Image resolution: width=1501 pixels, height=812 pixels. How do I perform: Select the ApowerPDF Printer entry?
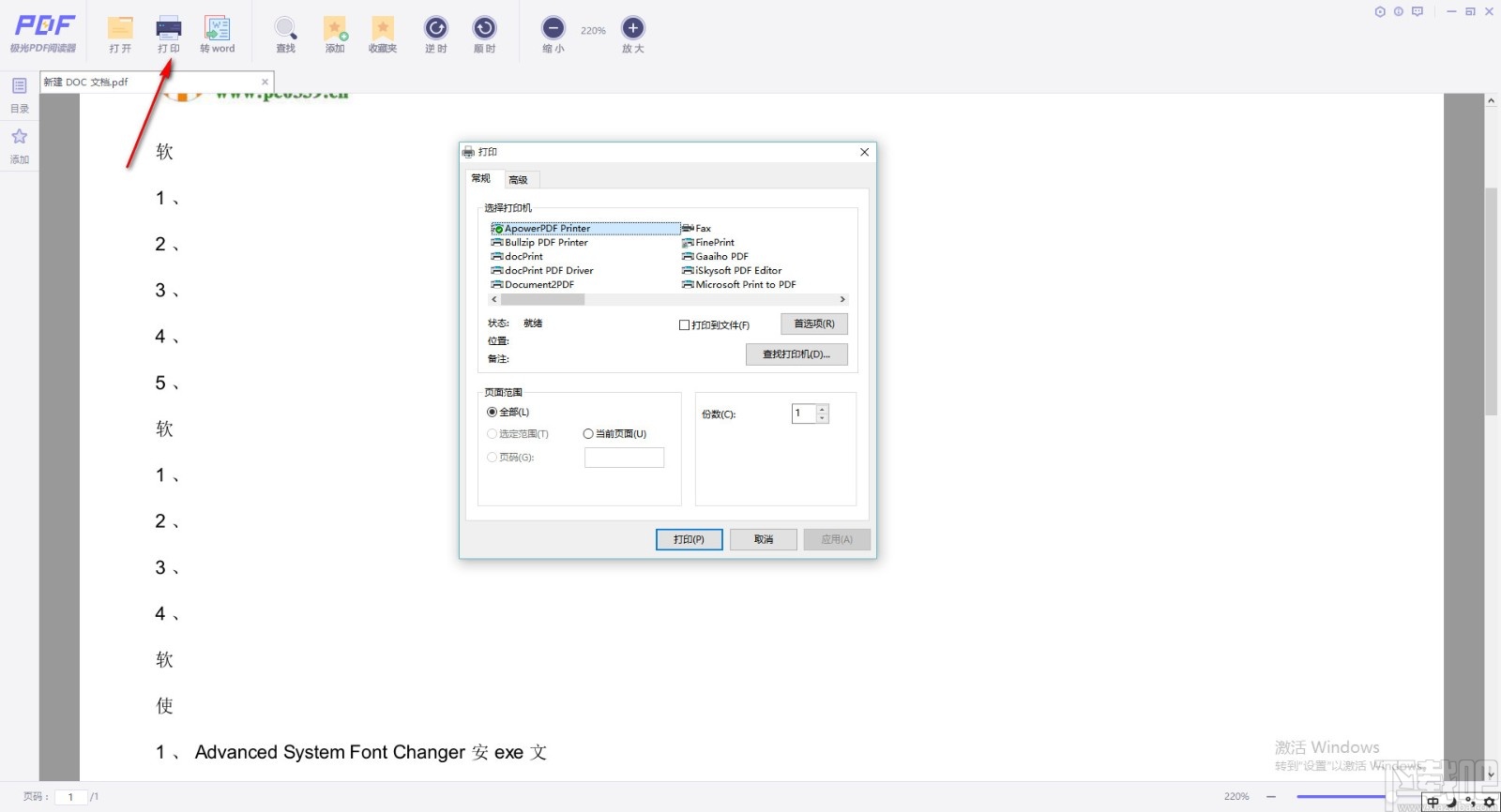tap(585, 228)
